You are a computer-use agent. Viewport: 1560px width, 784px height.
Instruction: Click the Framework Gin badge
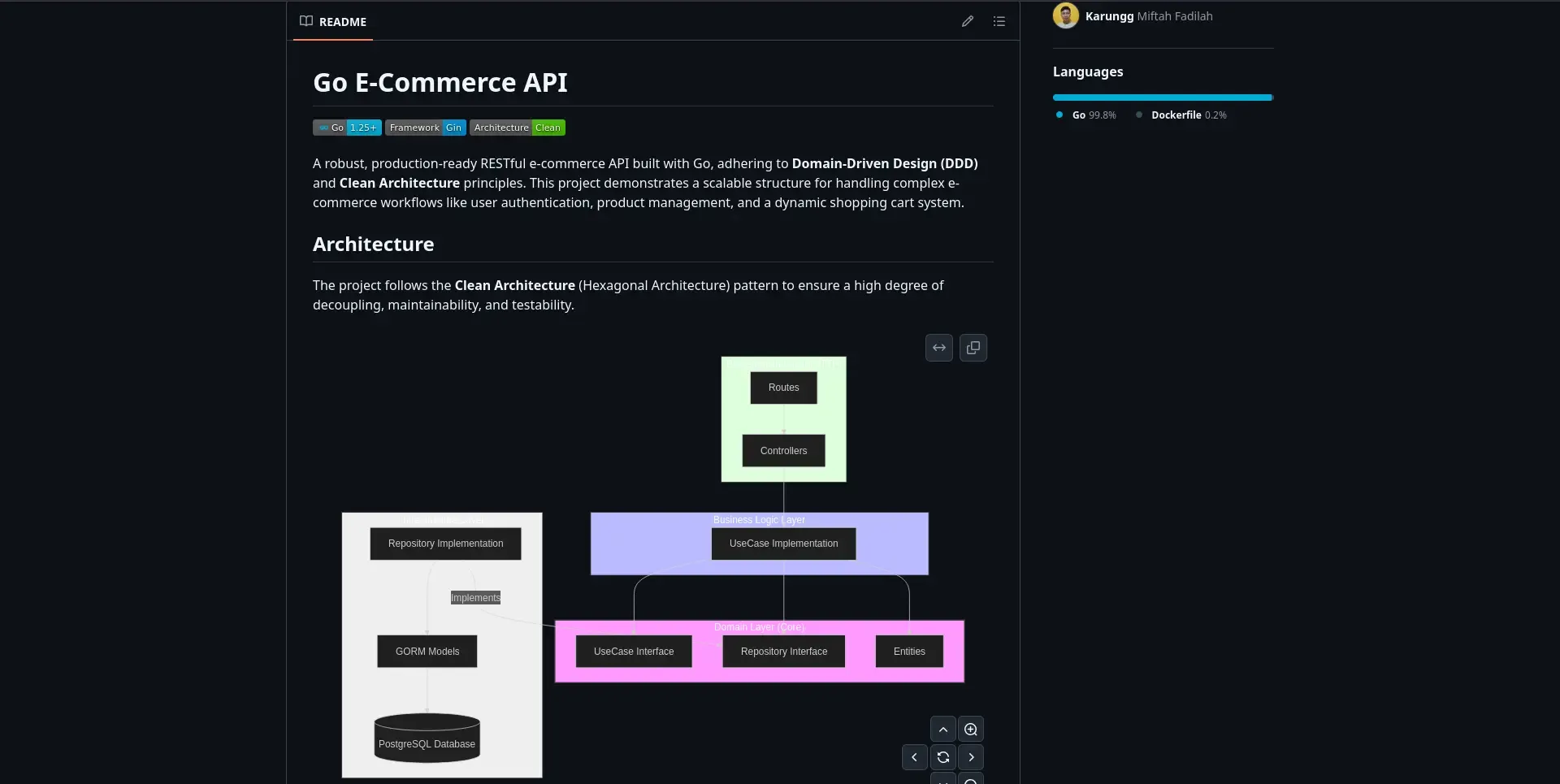point(426,128)
